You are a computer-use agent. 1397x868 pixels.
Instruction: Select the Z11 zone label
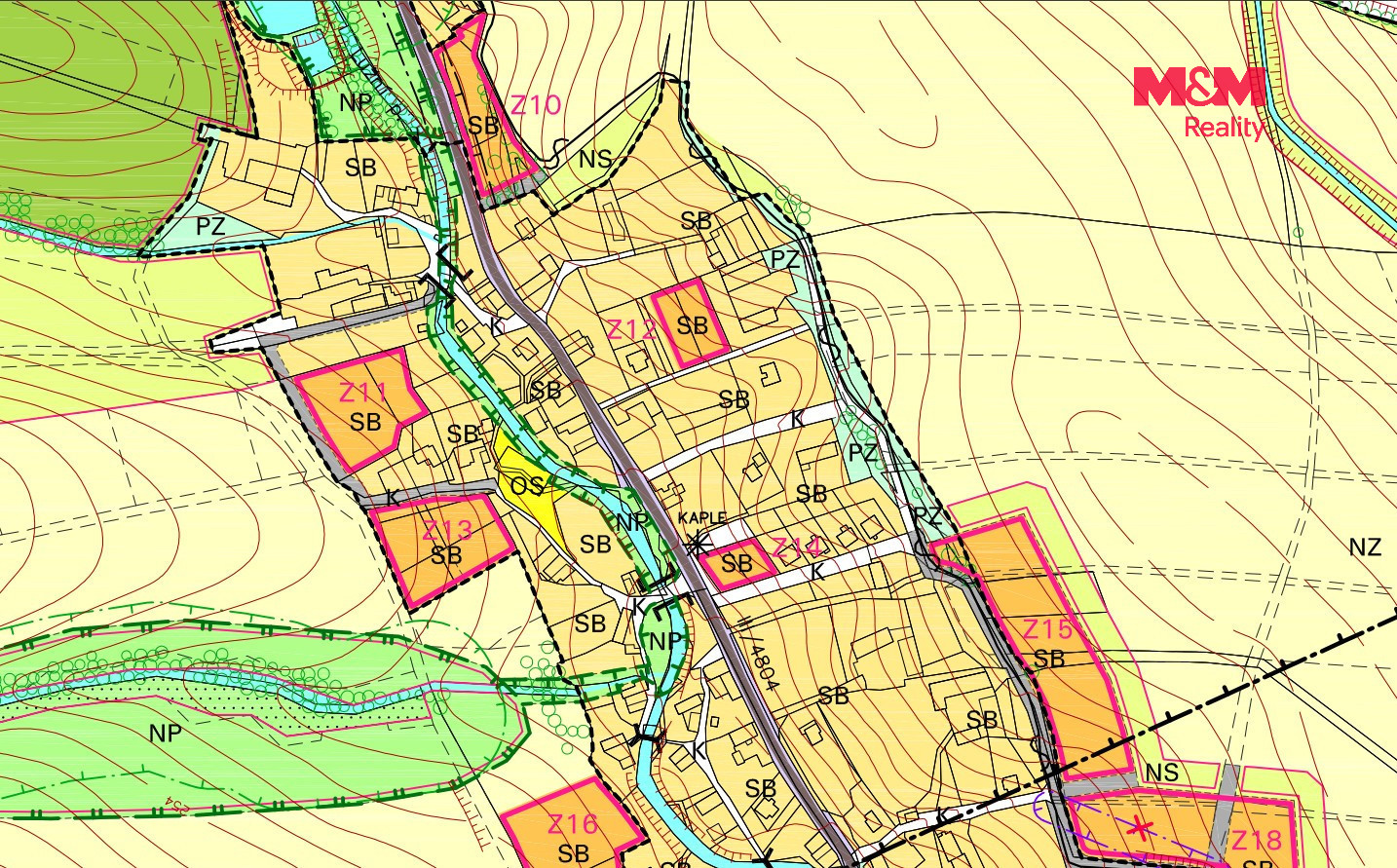click(363, 393)
